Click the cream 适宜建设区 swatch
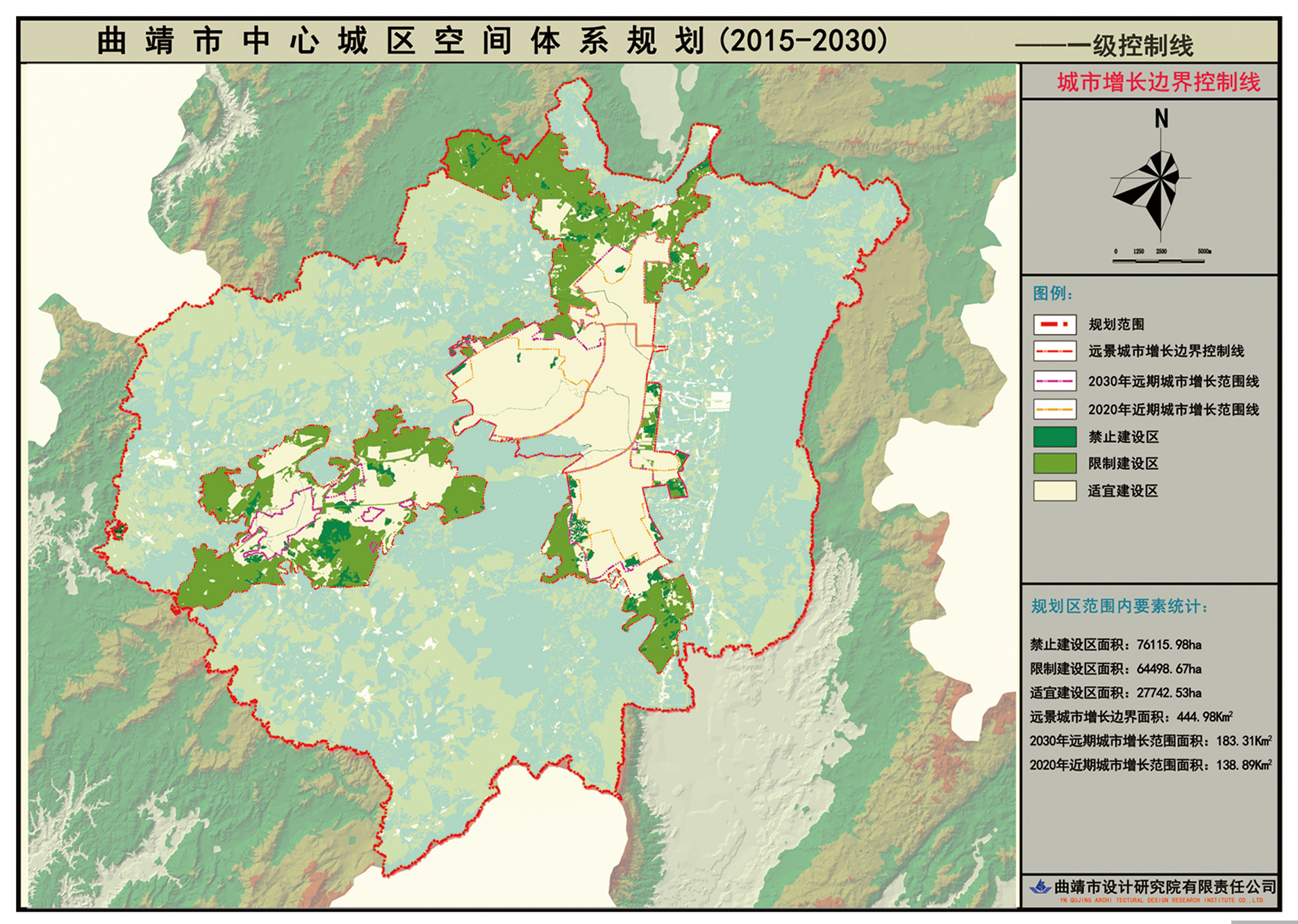1298x924 pixels. pyautogui.click(x=1054, y=491)
